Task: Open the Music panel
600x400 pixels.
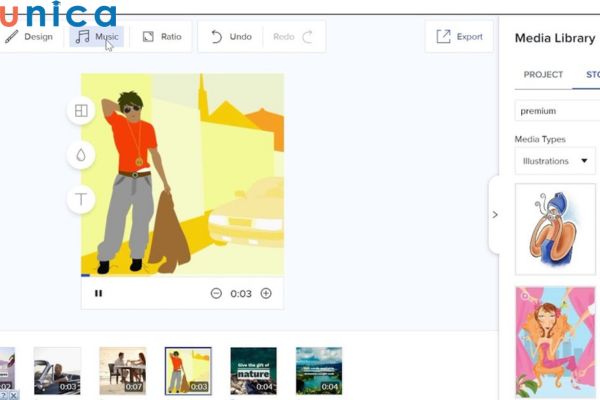Action: [96, 37]
